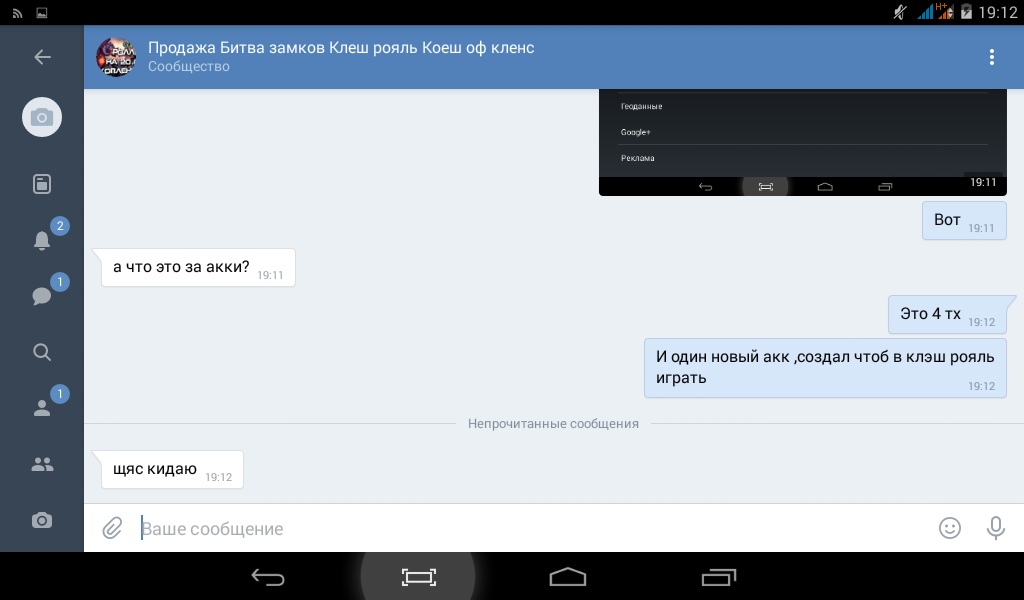Tap the back arrow in the sidebar
1024x600 pixels.
(x=42, y=57)
